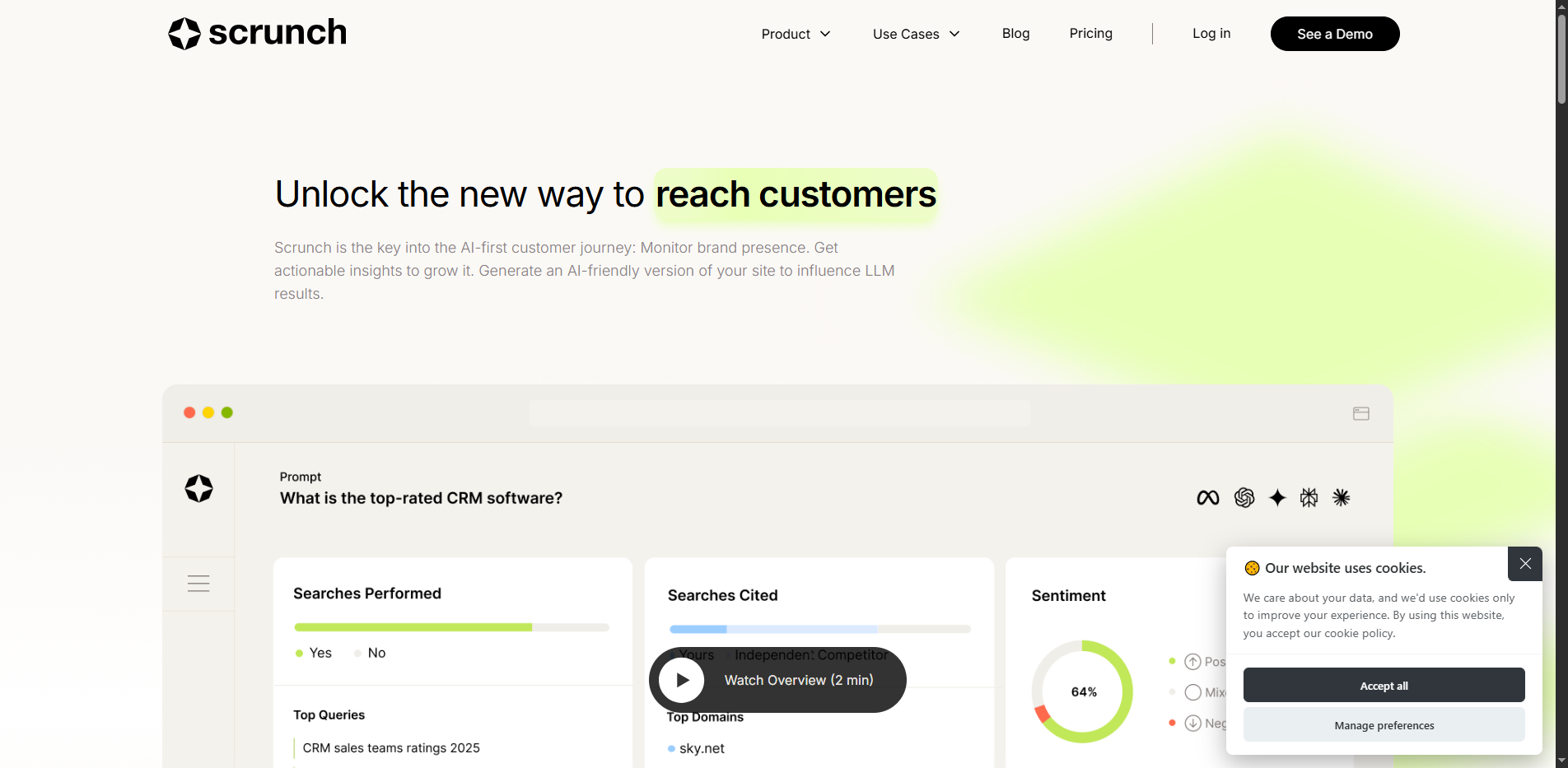
Task: Click the Scrunch logo in the header
Action: click(258, 34)
